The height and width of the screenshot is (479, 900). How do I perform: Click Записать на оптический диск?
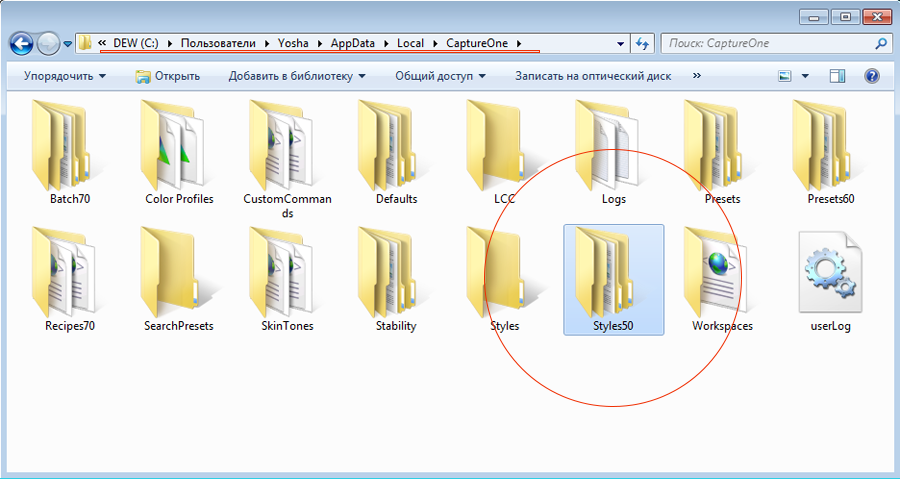click(x=593, y=76)
